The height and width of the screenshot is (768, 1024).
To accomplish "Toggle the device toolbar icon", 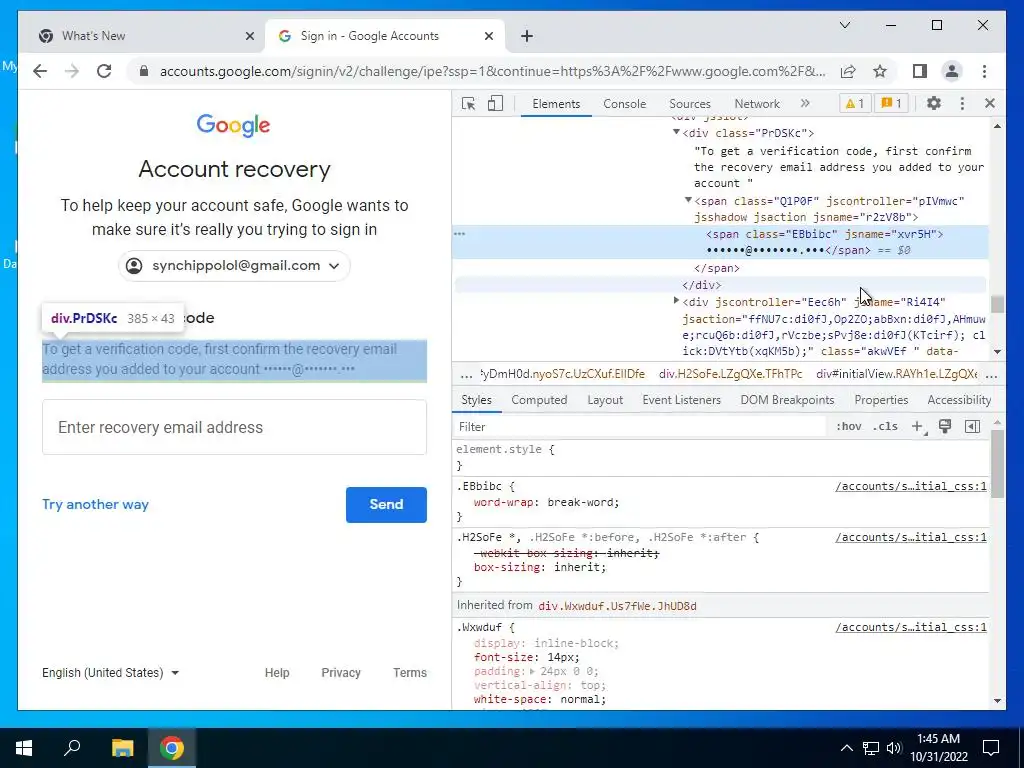I will 496,104.
